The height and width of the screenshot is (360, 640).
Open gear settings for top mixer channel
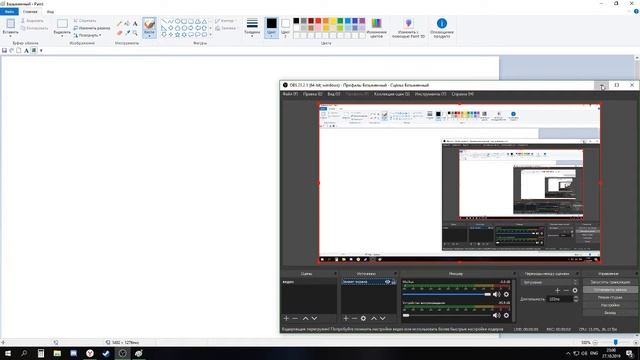(x=506, y=294)
